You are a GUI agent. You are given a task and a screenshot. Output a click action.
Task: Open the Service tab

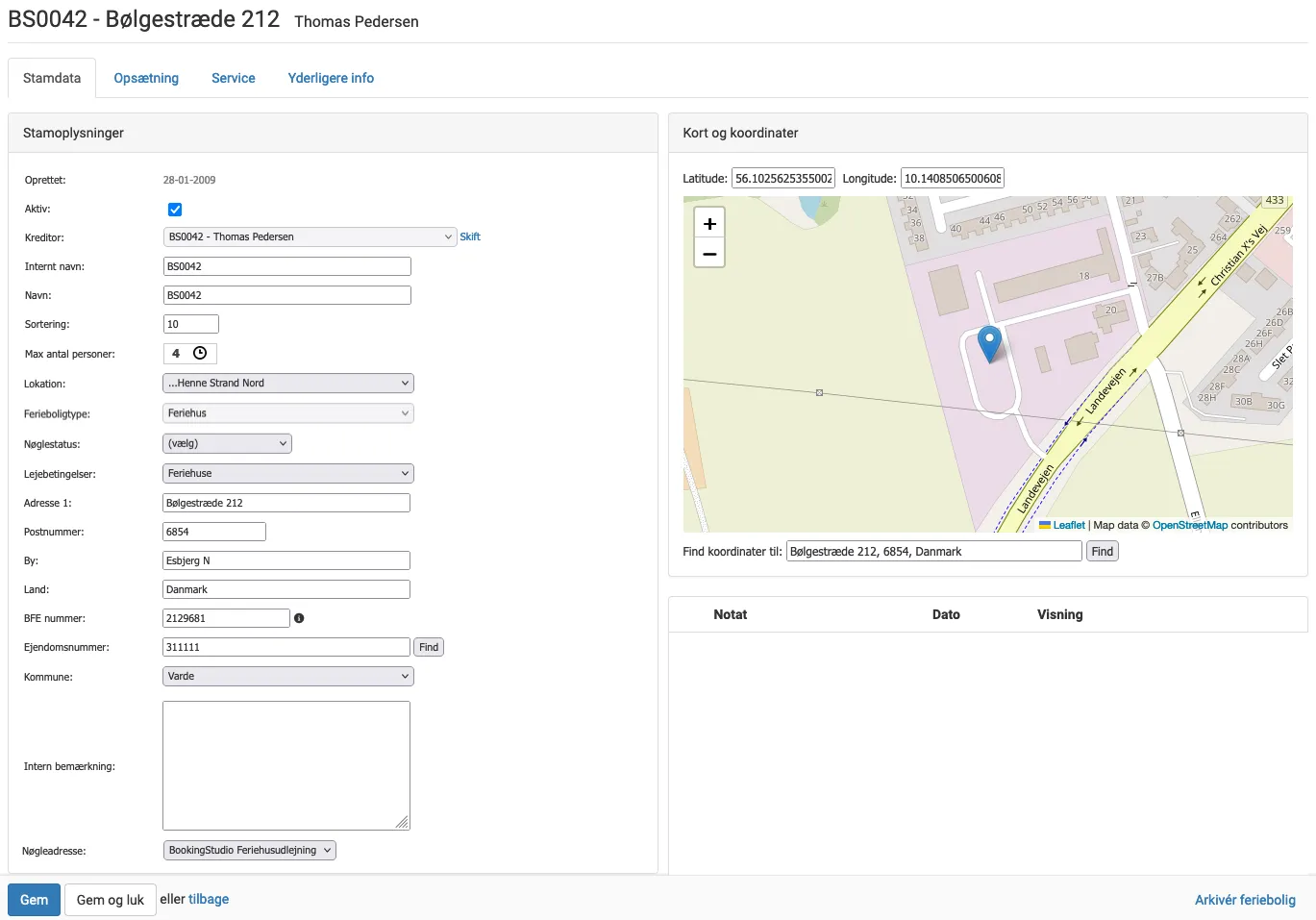click(233, 78)
